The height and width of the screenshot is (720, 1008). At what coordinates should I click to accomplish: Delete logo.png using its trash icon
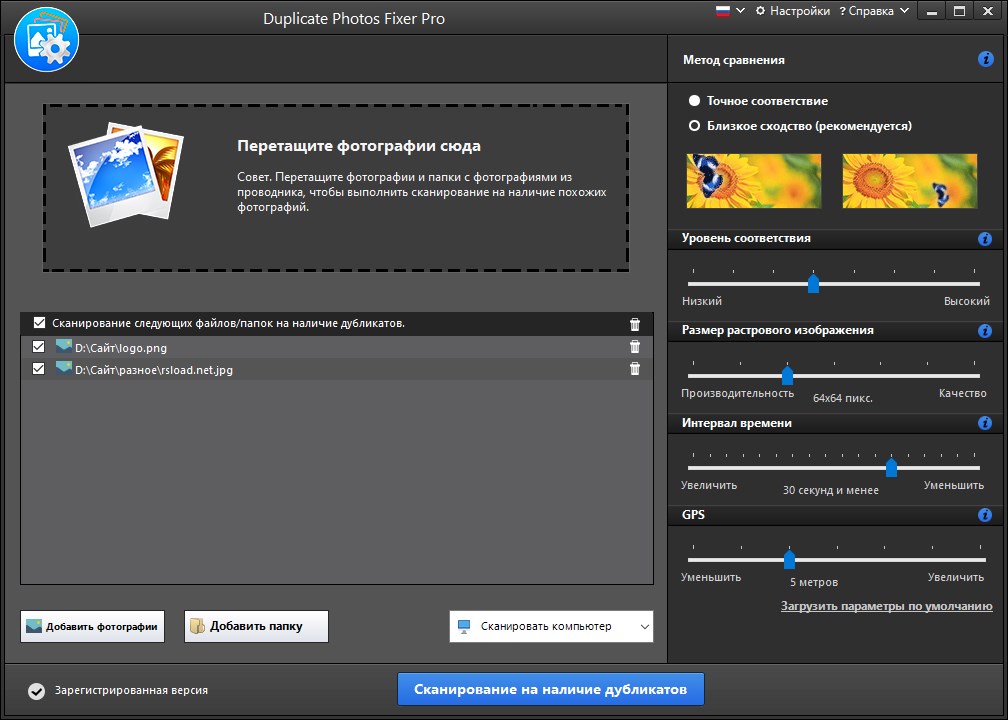[633, 346]
